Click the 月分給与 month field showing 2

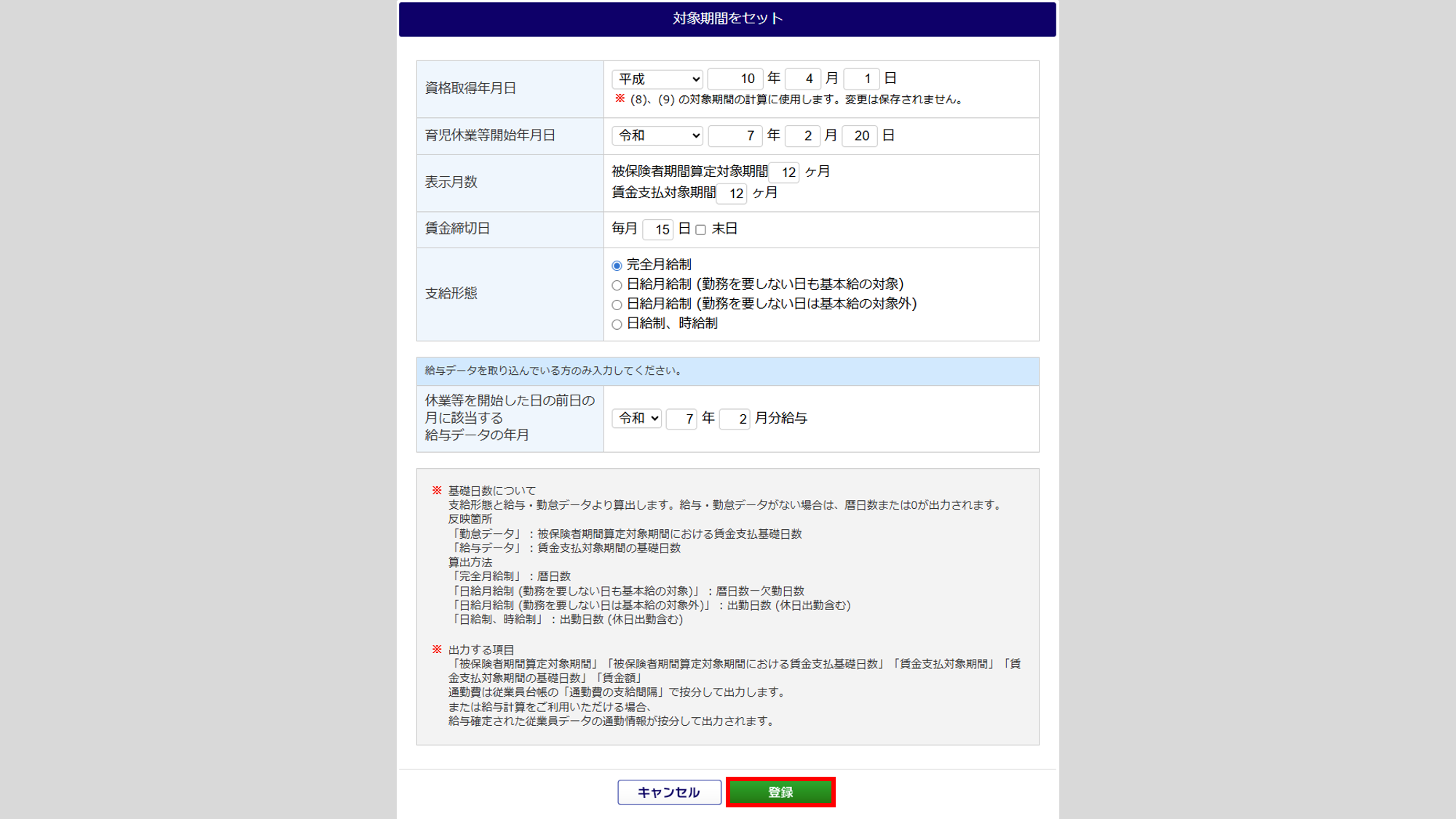pos(735,419)
